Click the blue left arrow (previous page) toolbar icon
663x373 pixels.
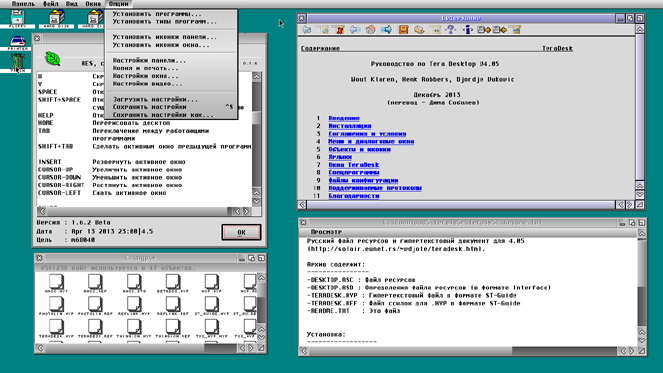click(x=355, y=30)
